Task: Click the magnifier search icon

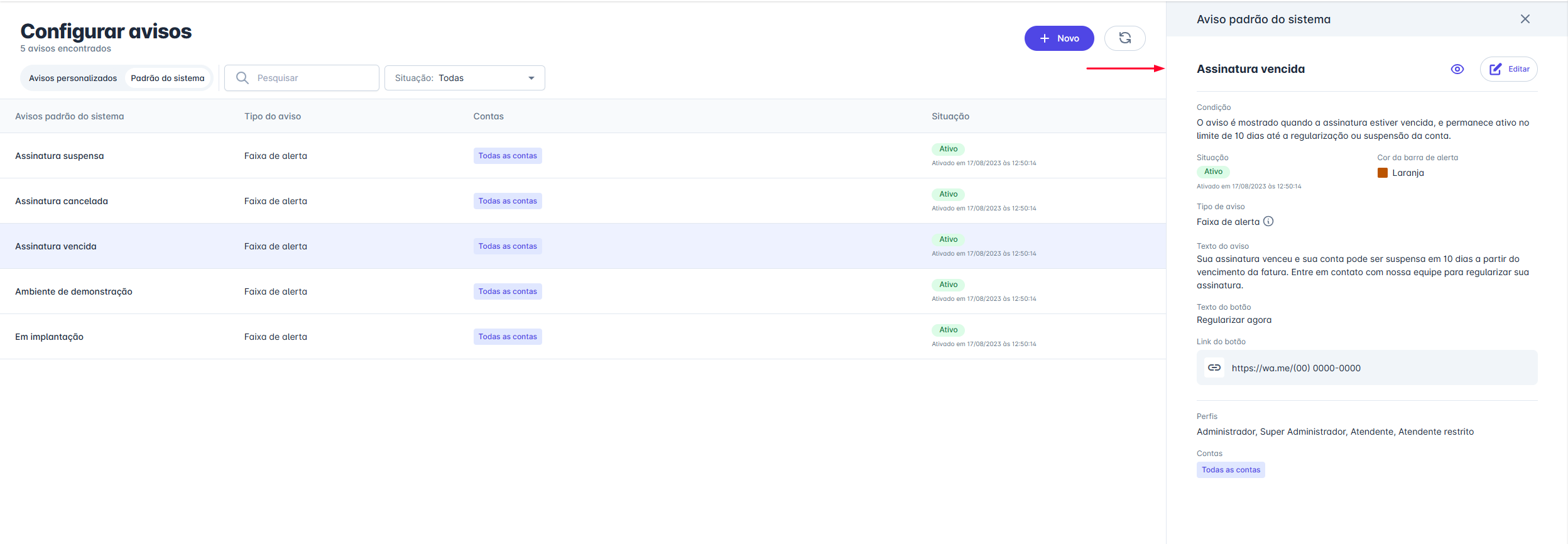Action: (x=242, y=78)
